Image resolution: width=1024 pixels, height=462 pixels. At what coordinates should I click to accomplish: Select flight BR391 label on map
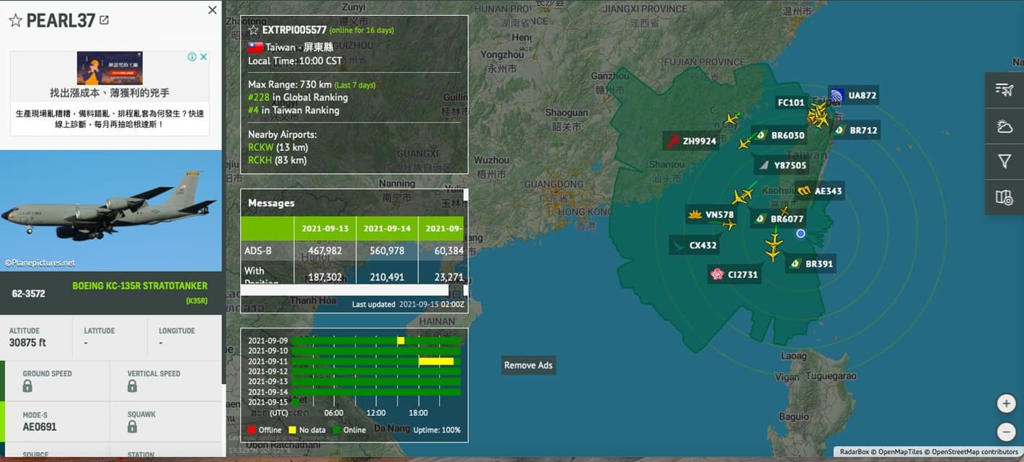(x=810, y=264)
